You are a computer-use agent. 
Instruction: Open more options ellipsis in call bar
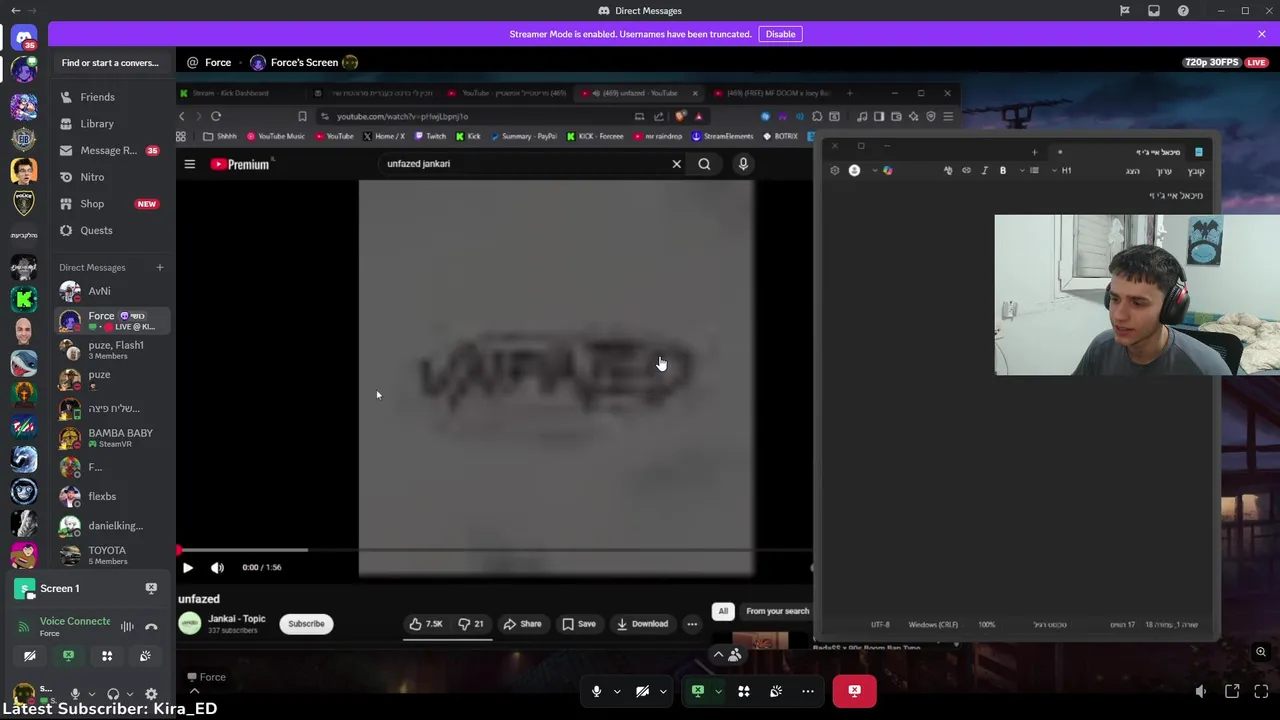(x=807, y=691)
